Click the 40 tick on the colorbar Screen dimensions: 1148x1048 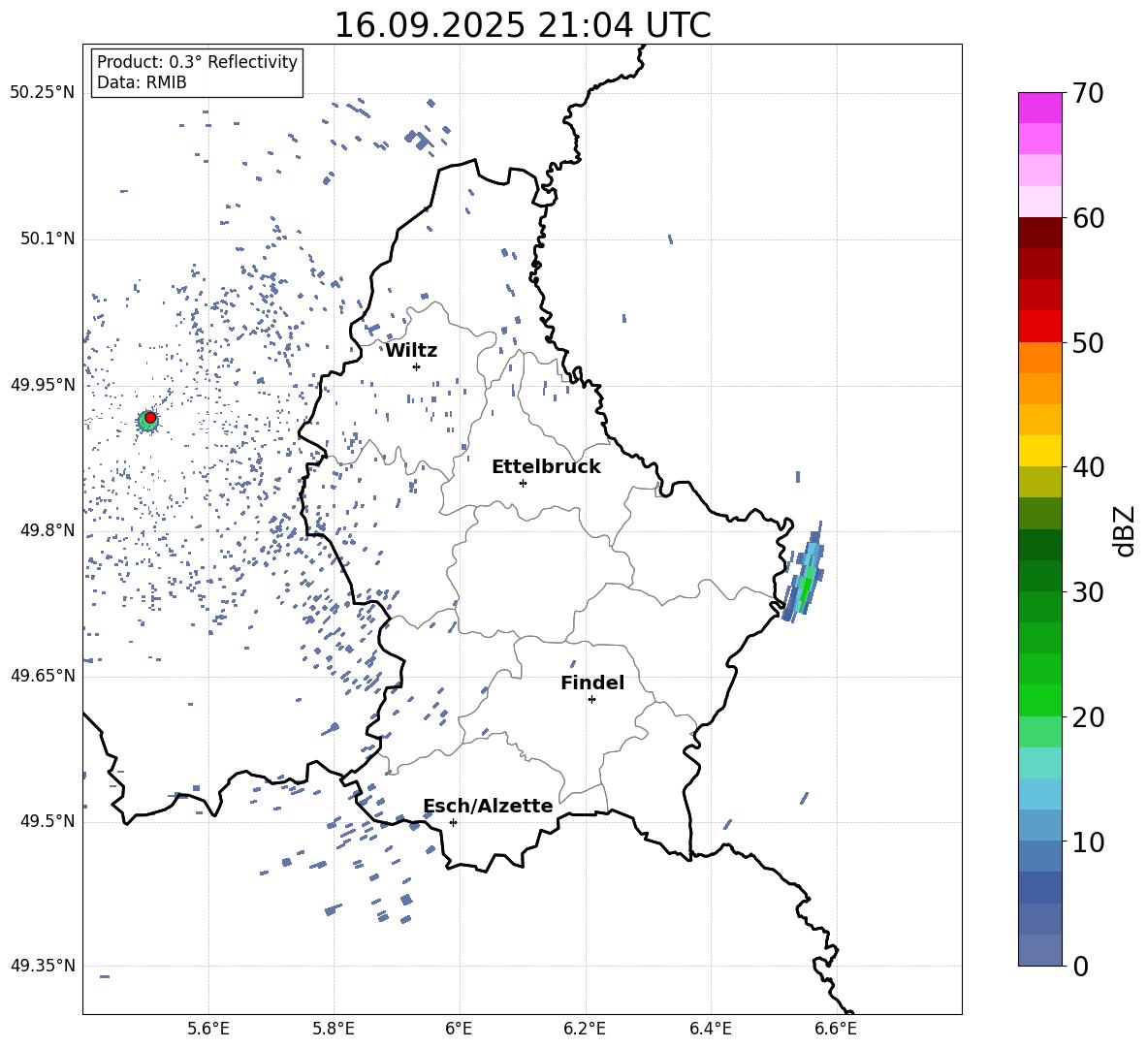[x=1087, y=467]
